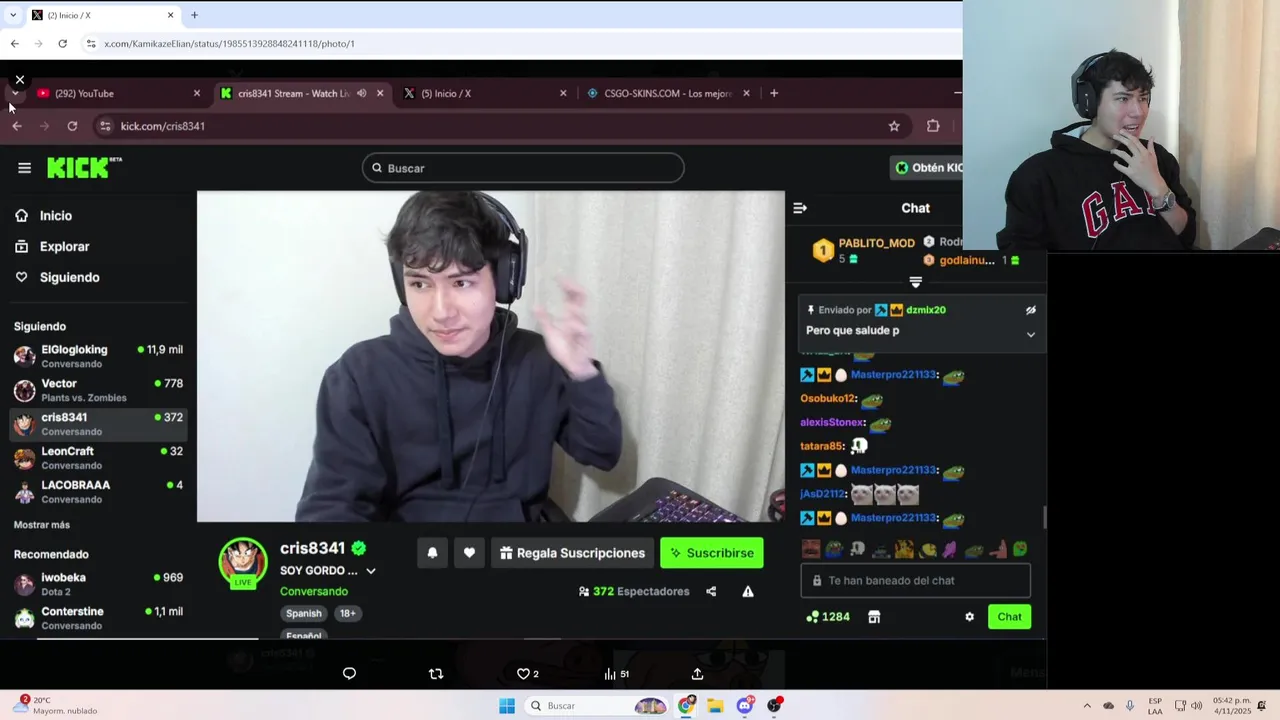Screen dimensions: 1280x720
Task: Expand the SOY GORDO stream title chevron
Action: (371, 571)
